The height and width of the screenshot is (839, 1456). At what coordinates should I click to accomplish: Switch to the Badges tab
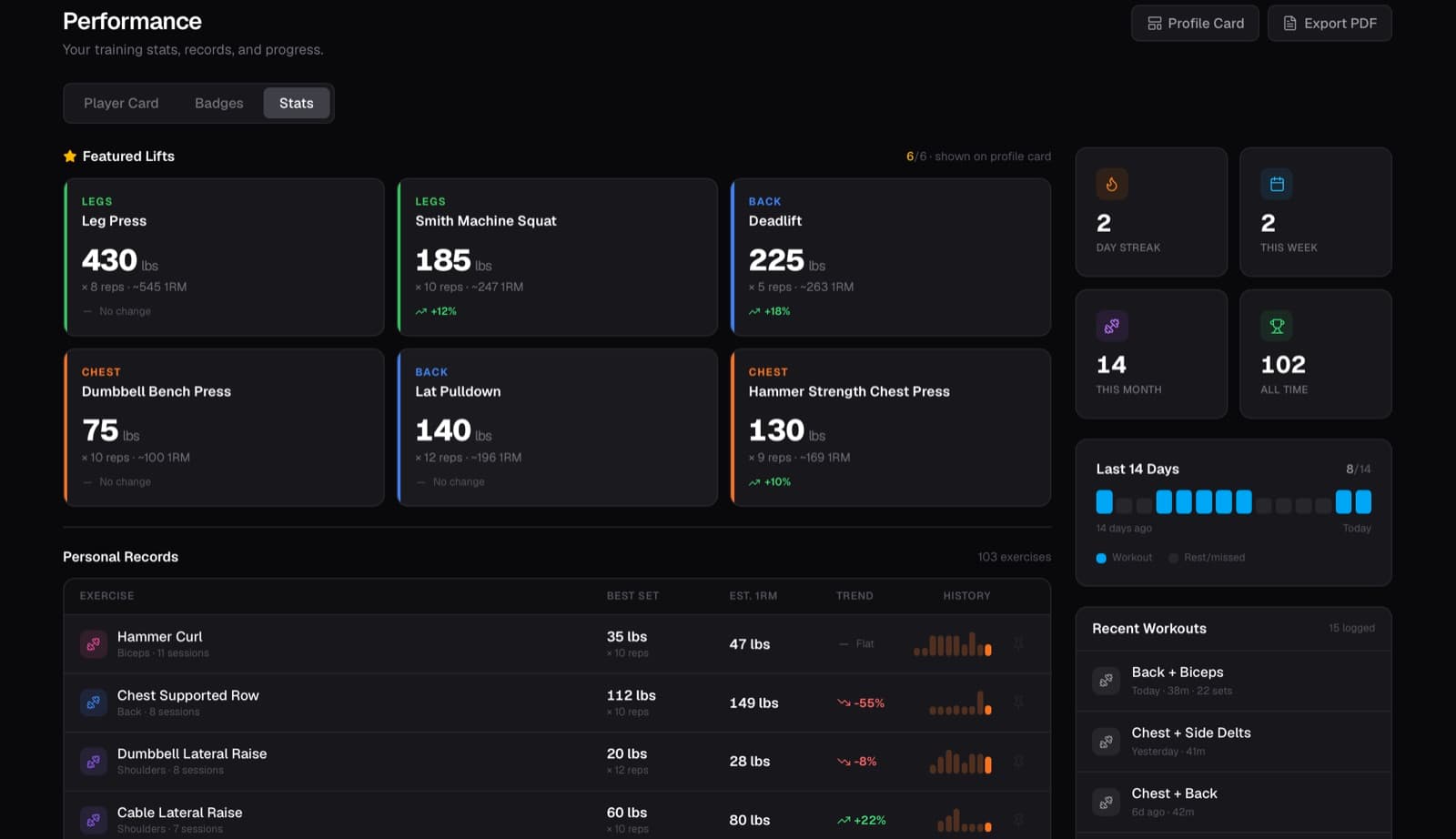(x=219, y=103)
